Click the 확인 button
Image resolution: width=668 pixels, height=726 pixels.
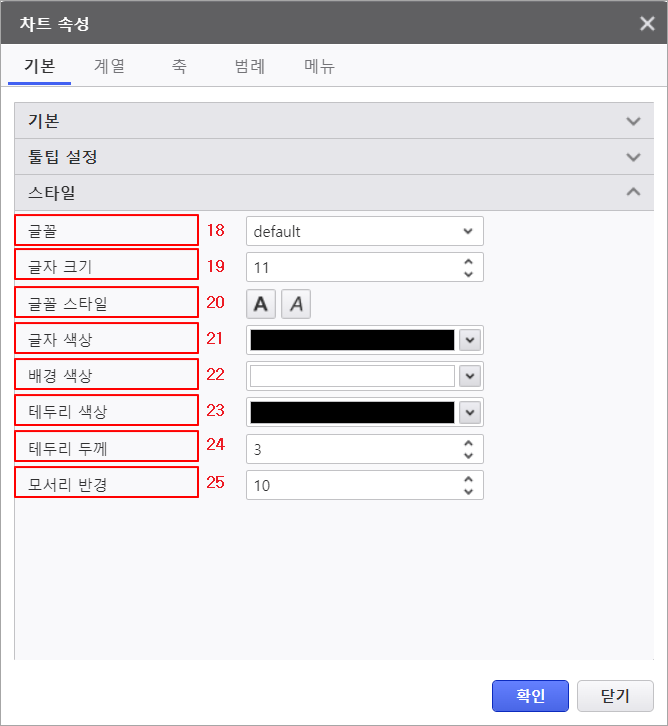pos(530,696)
